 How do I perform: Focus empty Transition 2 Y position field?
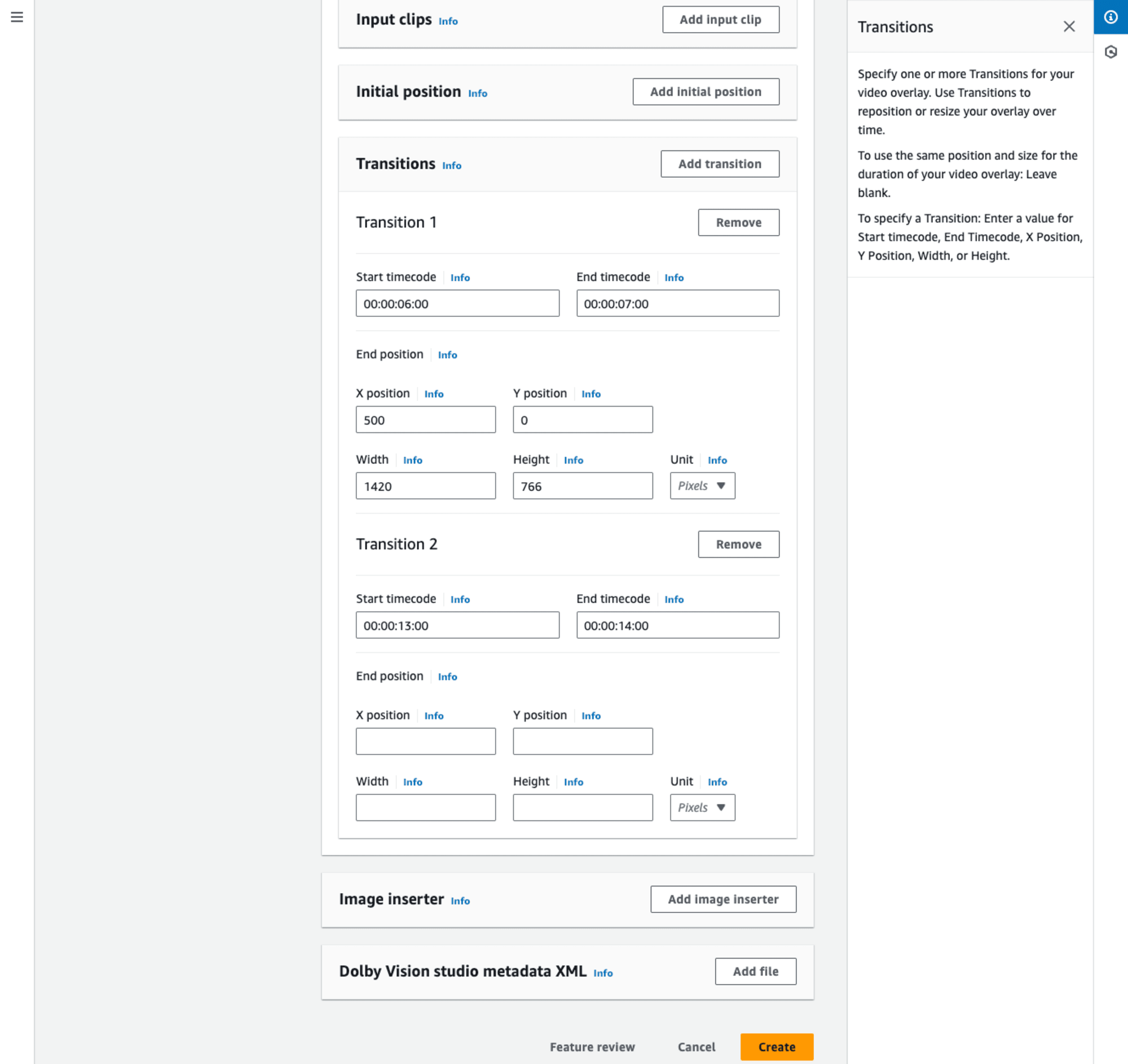tap(583, 741)
